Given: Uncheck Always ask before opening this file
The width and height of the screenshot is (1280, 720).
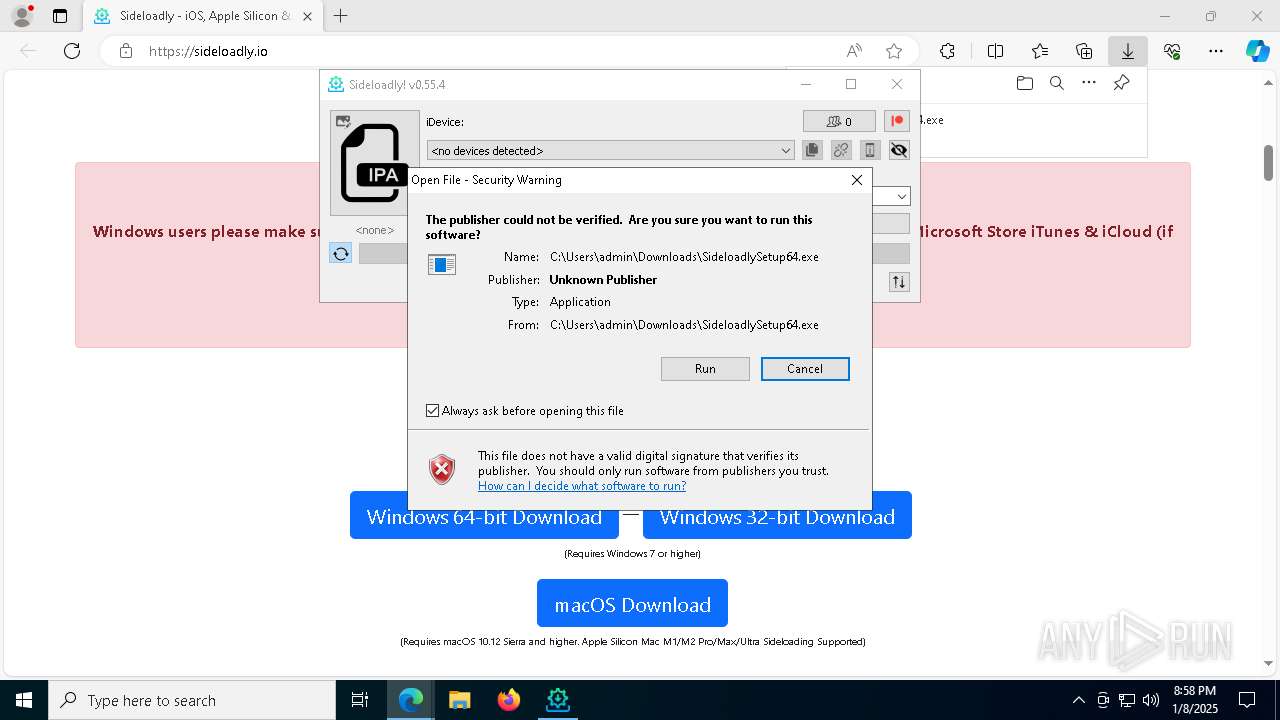Looking at the screenshot, I should [x=433, y=411].
